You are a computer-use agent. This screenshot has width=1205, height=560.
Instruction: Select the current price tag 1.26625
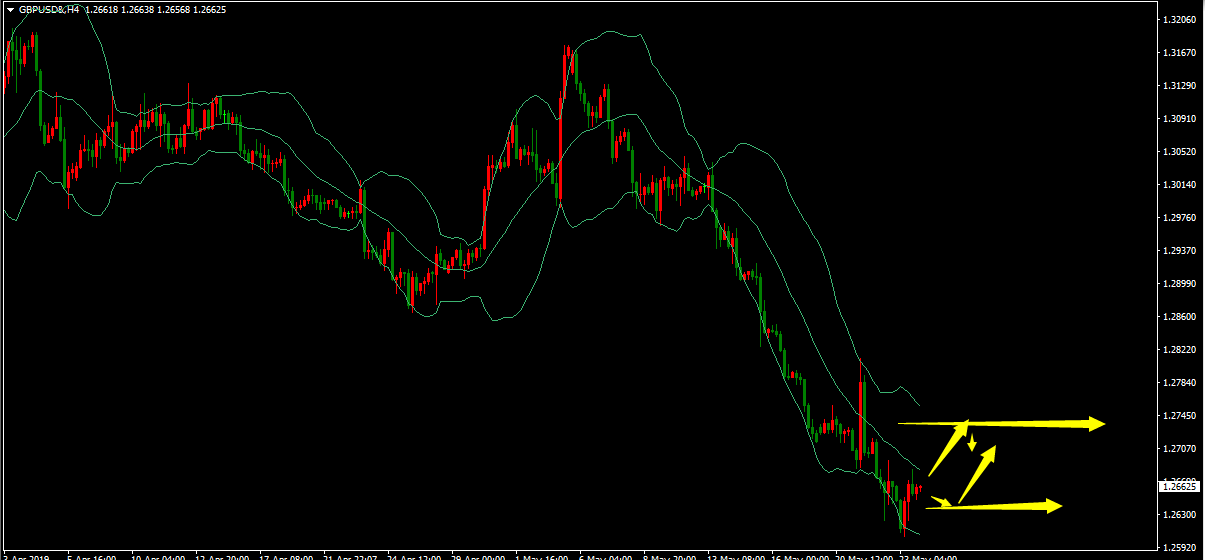pos(1180,487)
